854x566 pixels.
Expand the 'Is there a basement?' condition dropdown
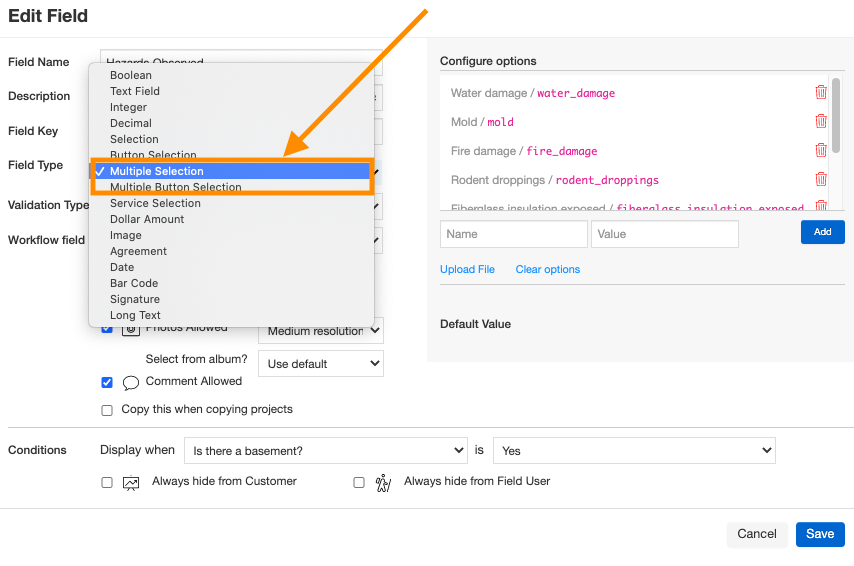[326, 451]
